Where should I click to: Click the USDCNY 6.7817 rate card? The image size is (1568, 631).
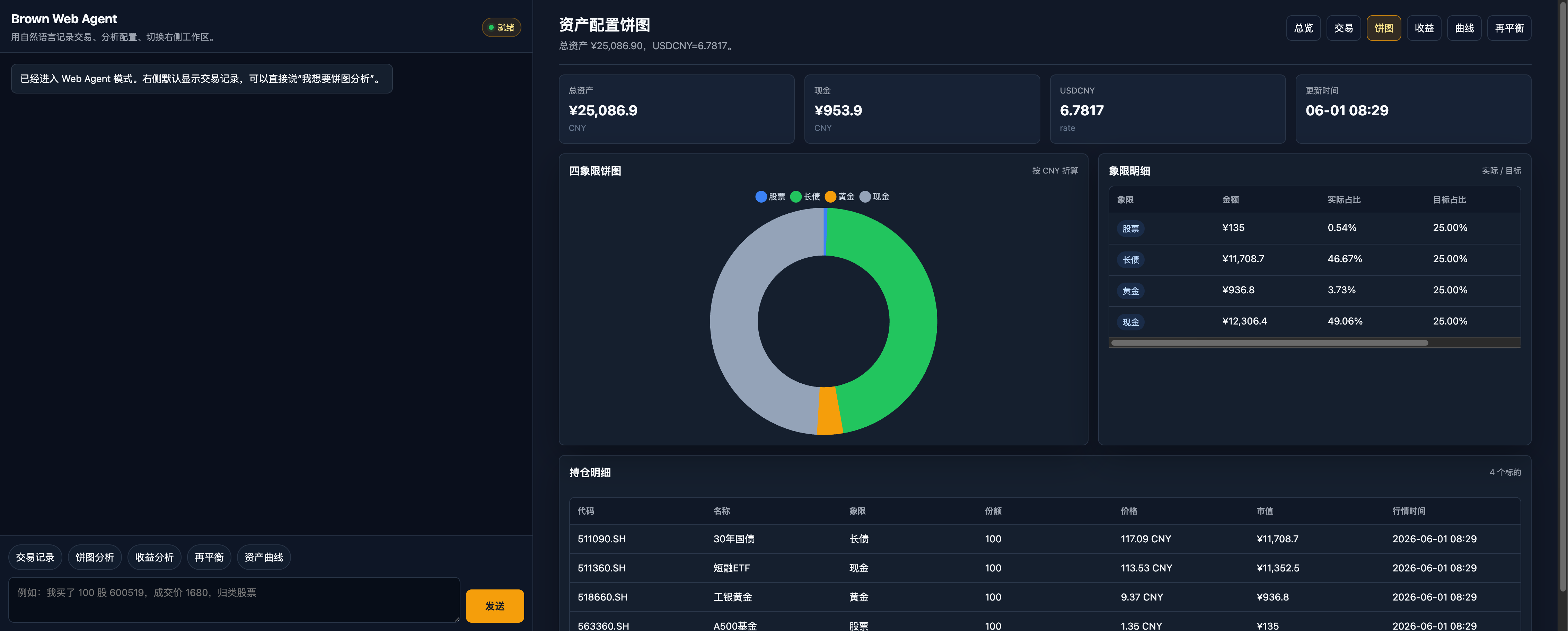[1168, 109]
